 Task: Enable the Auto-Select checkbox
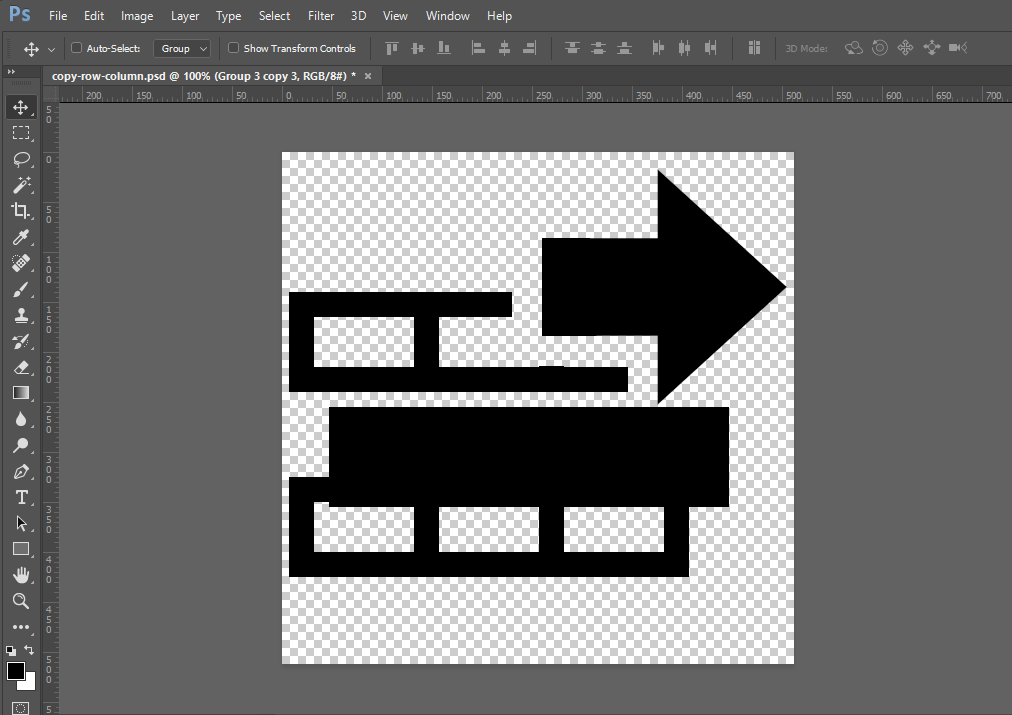pos(74,47)
